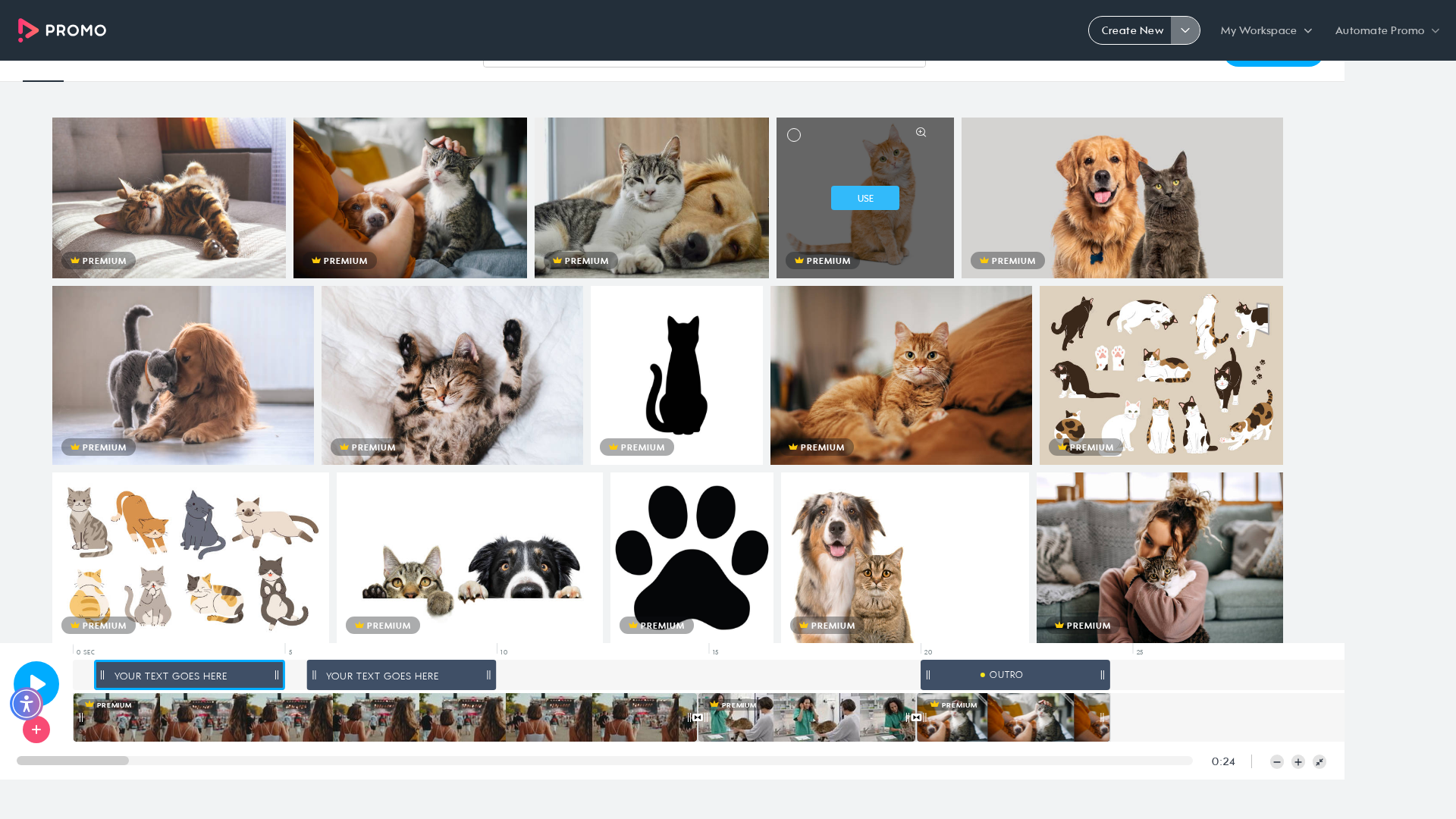Viewport: 1456px width, 819px height.
Task: Select the orange sitting cat via its circle checkbox
Action: 794,135
